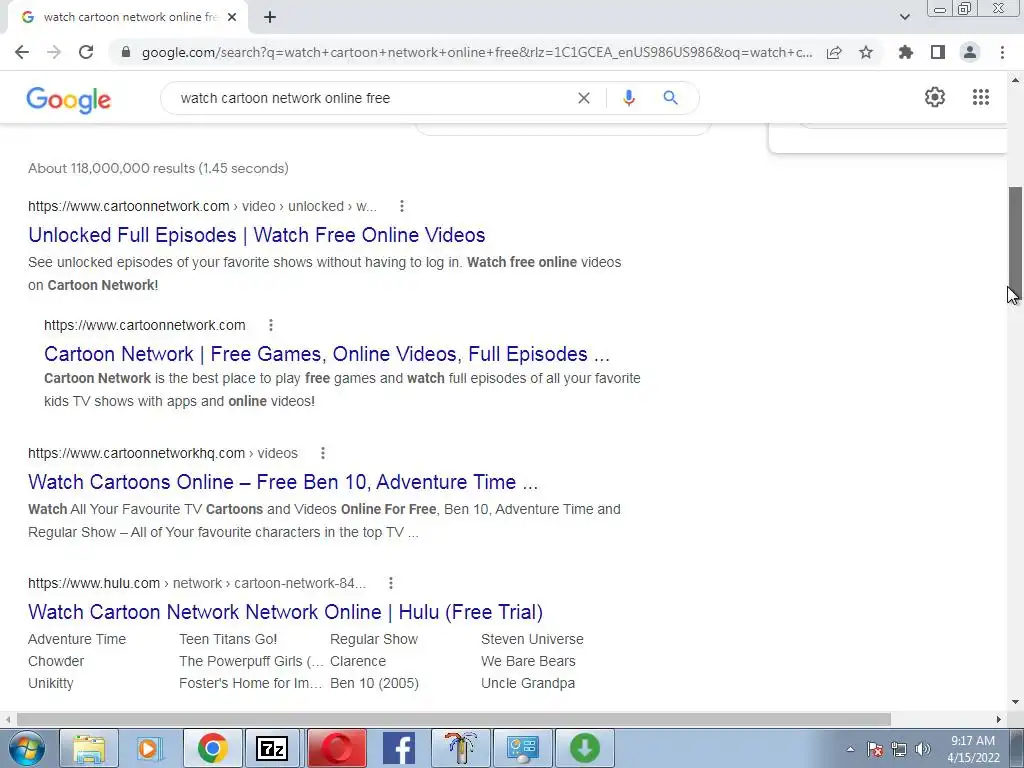Screen dimensions: 1024x768
Task: Open the Uncle Grandpa sitelink
Action: point(528,684)
